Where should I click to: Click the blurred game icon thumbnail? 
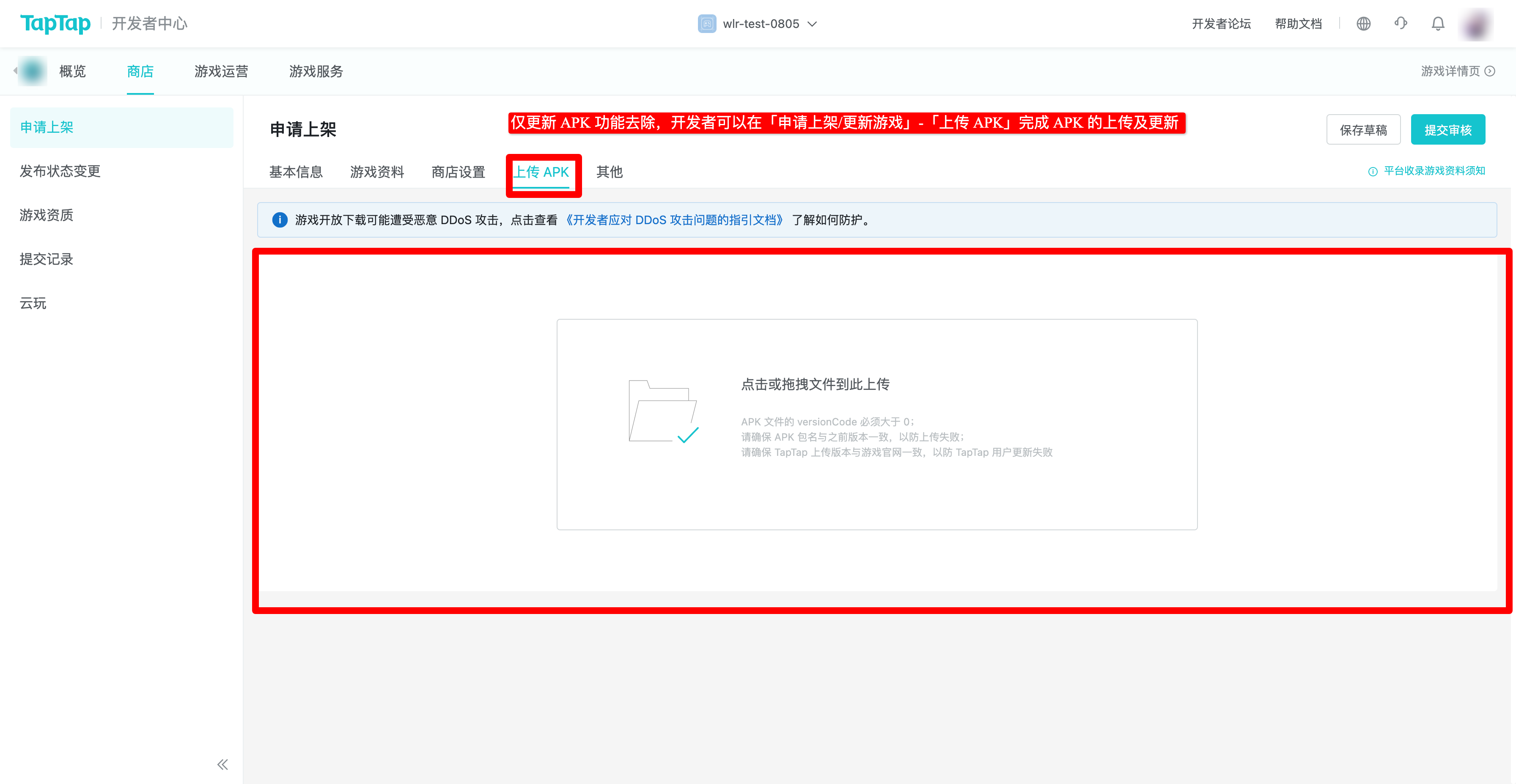pos(33,71)
